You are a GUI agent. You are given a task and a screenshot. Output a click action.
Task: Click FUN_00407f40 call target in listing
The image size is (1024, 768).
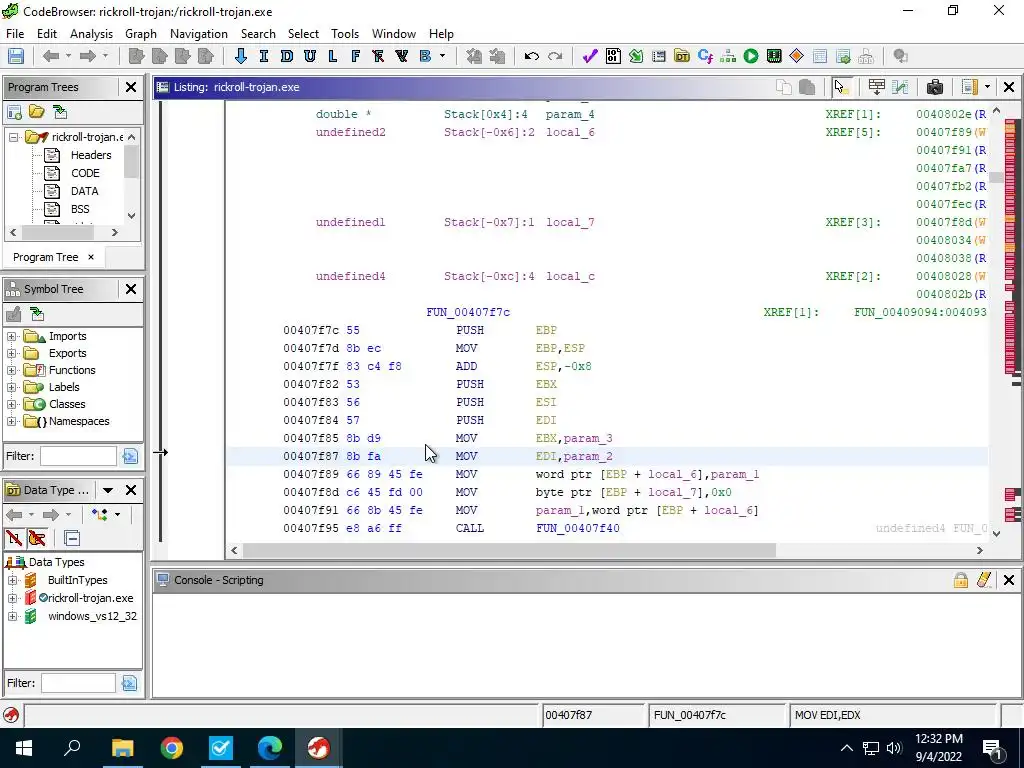click(578, 528)
